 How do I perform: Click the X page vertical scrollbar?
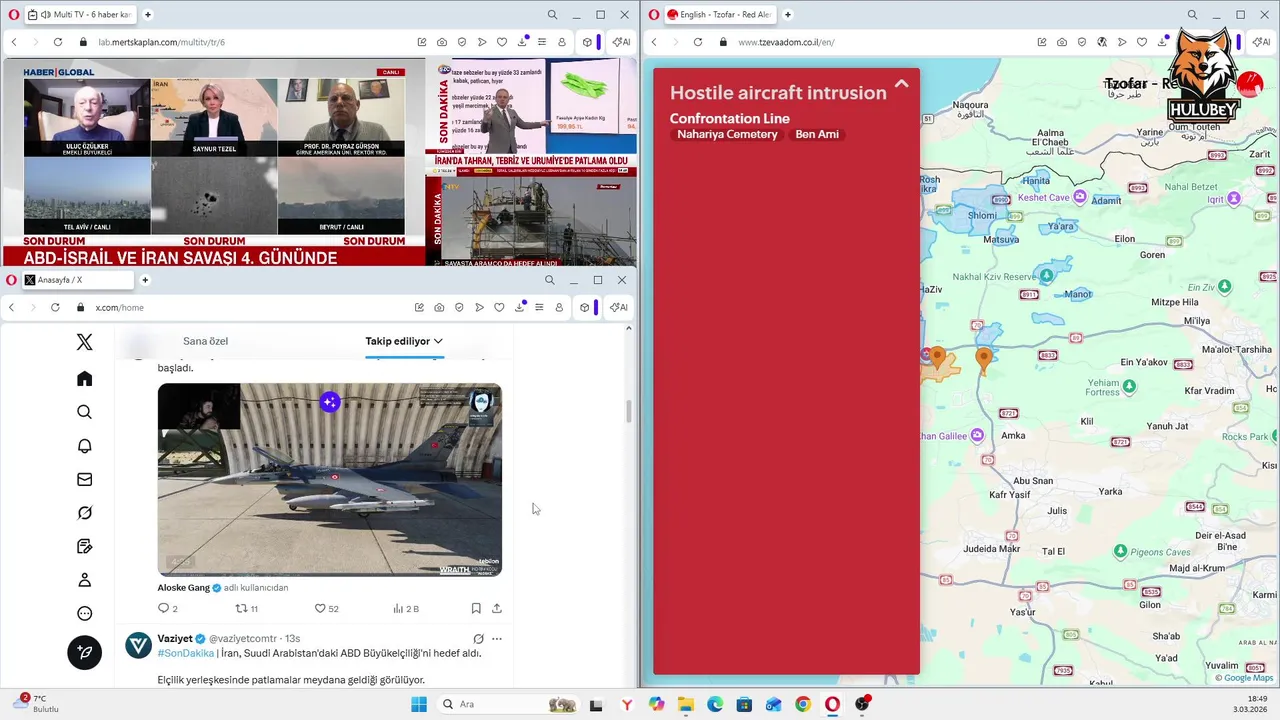pos(628,411)
